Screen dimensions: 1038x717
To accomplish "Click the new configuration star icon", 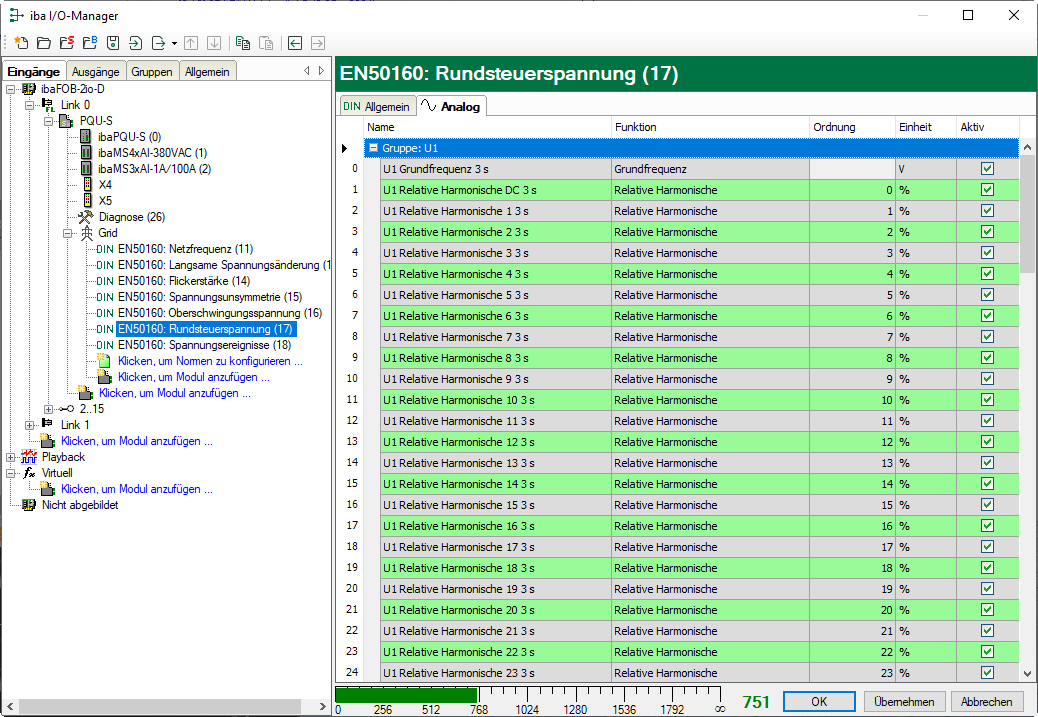I will click(x=21, y=43).
